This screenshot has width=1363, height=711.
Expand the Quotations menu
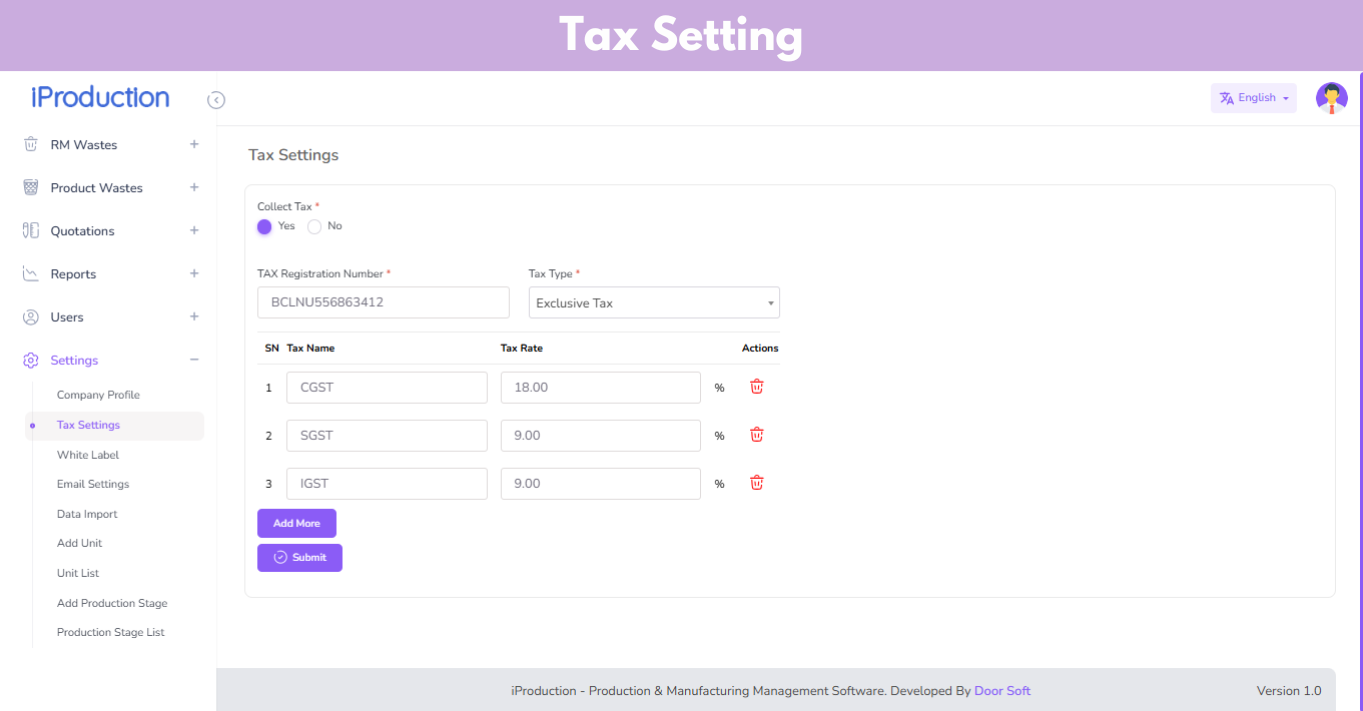[194, 231]
